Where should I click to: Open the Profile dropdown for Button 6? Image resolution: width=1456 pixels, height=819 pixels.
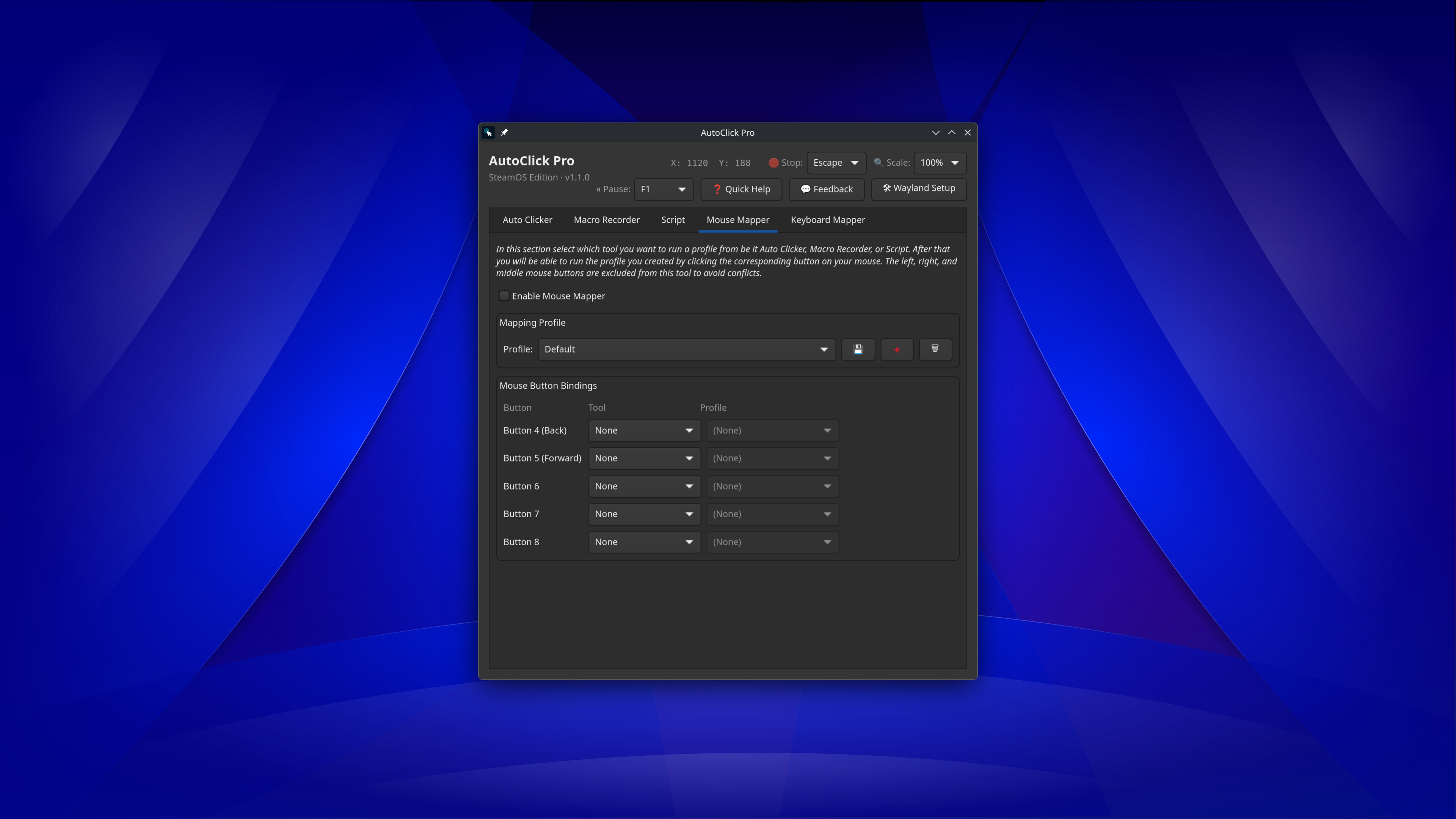773,486
